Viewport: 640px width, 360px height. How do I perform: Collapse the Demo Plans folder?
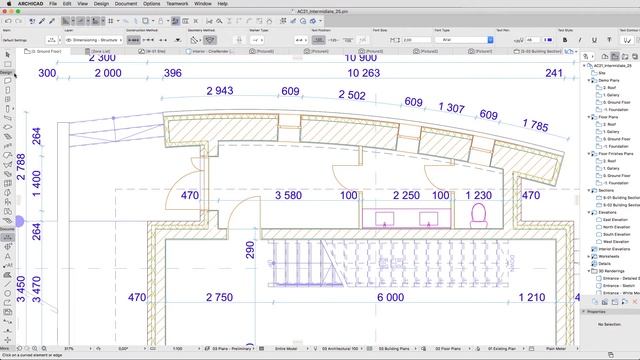click(589, 80)
